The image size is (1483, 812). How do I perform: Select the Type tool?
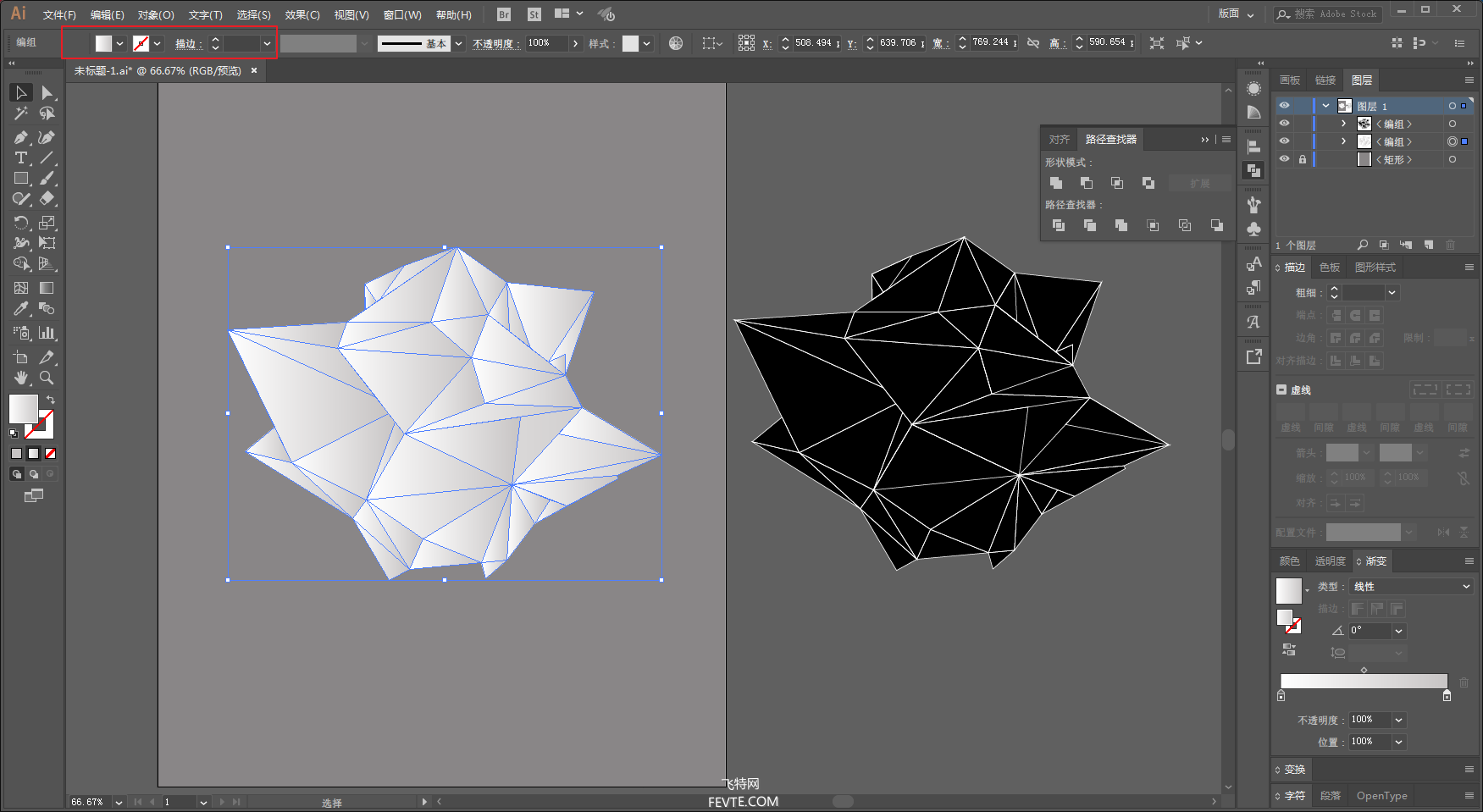click(21, 158)
